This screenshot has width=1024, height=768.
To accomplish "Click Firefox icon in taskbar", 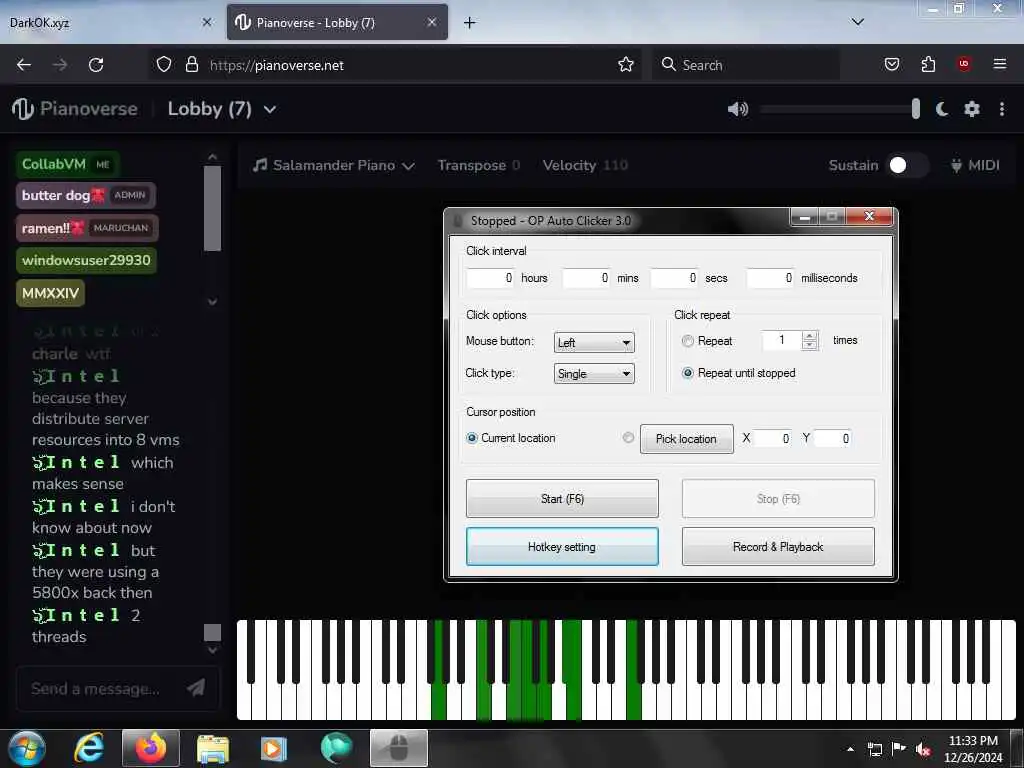I will [x=151, y=748].
